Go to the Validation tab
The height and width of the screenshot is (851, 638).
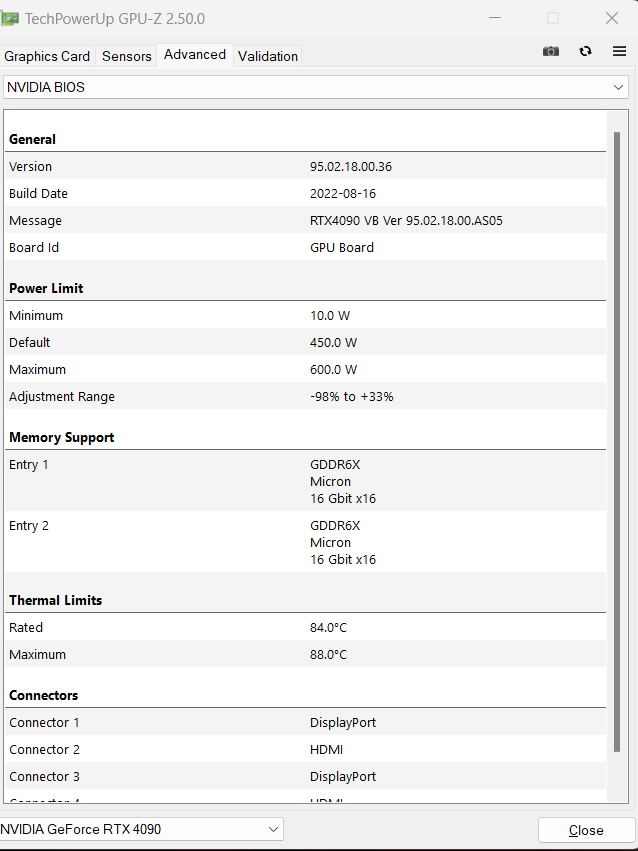click(x=268, y=56)
